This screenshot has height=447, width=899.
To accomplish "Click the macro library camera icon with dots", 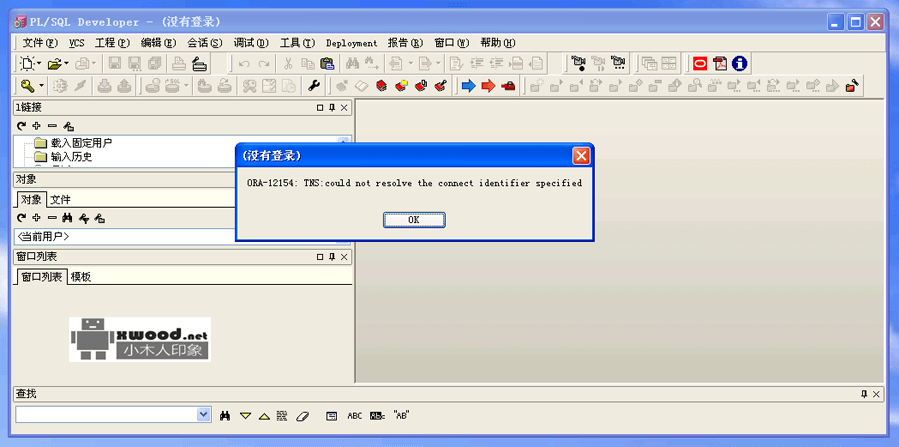I will coord(617,63).
